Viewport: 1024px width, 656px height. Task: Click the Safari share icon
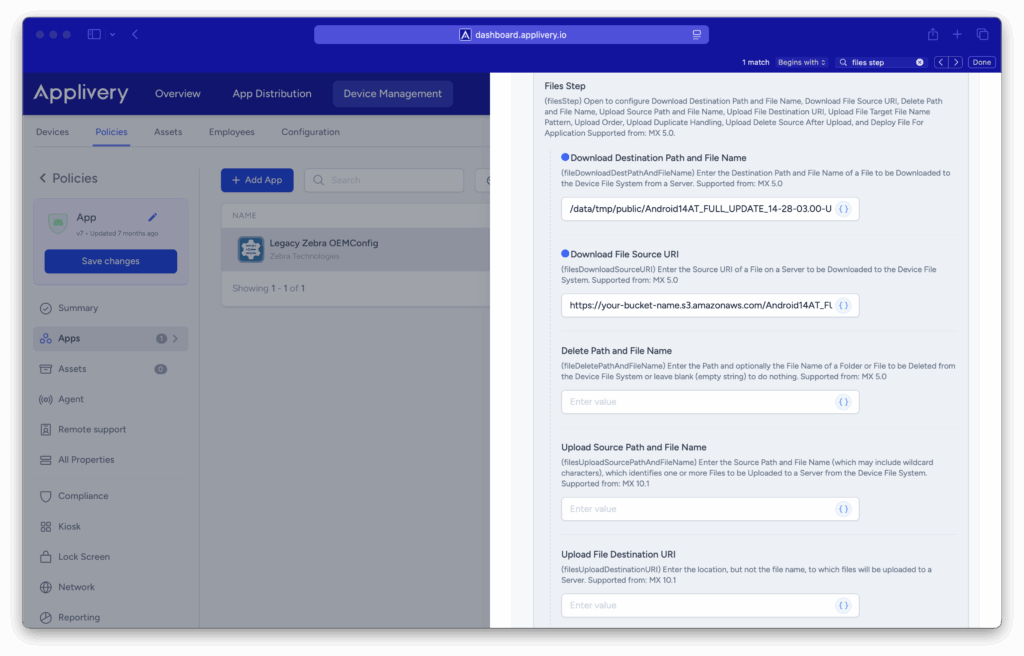coord(932,34)
